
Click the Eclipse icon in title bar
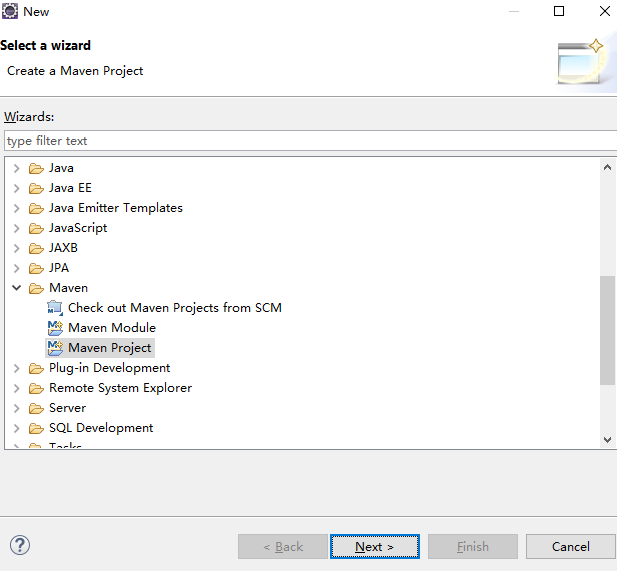coord(9,11)
